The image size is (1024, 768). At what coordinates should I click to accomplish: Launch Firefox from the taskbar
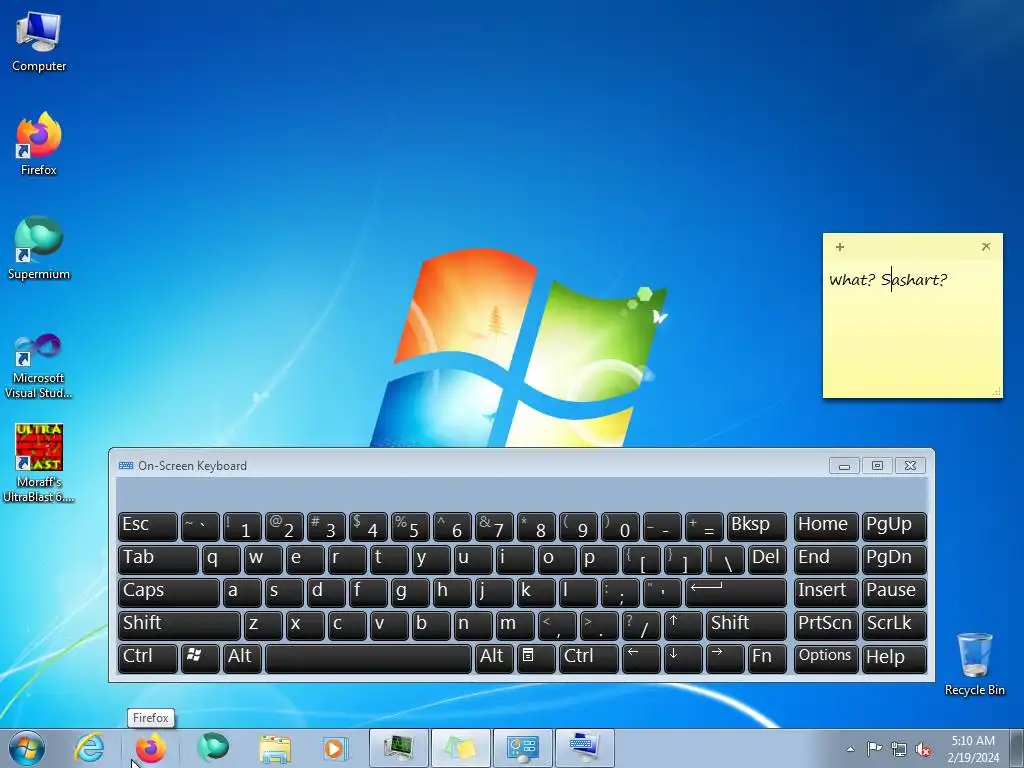151,748
